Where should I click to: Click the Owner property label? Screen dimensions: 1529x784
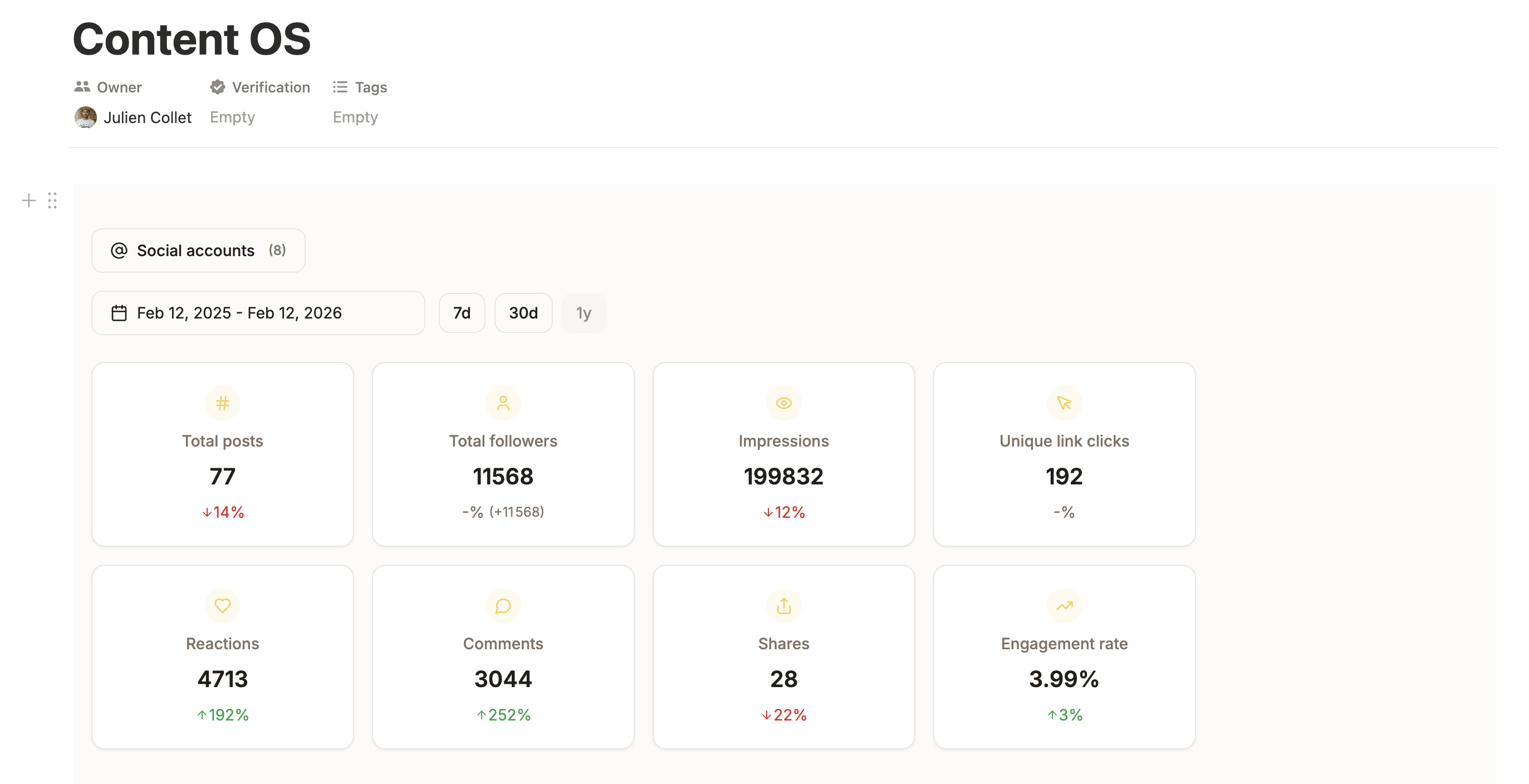(119, 87)
